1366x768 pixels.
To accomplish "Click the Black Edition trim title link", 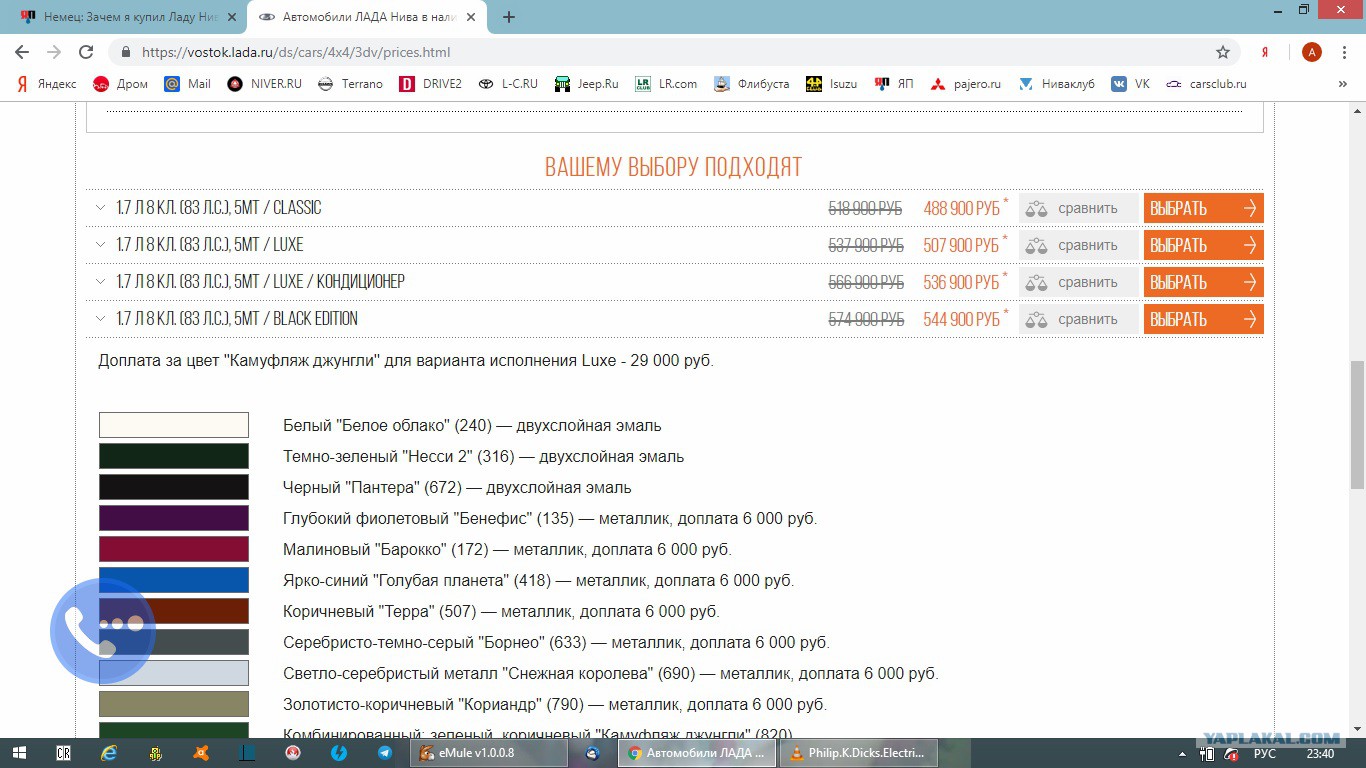I will 237,319.
